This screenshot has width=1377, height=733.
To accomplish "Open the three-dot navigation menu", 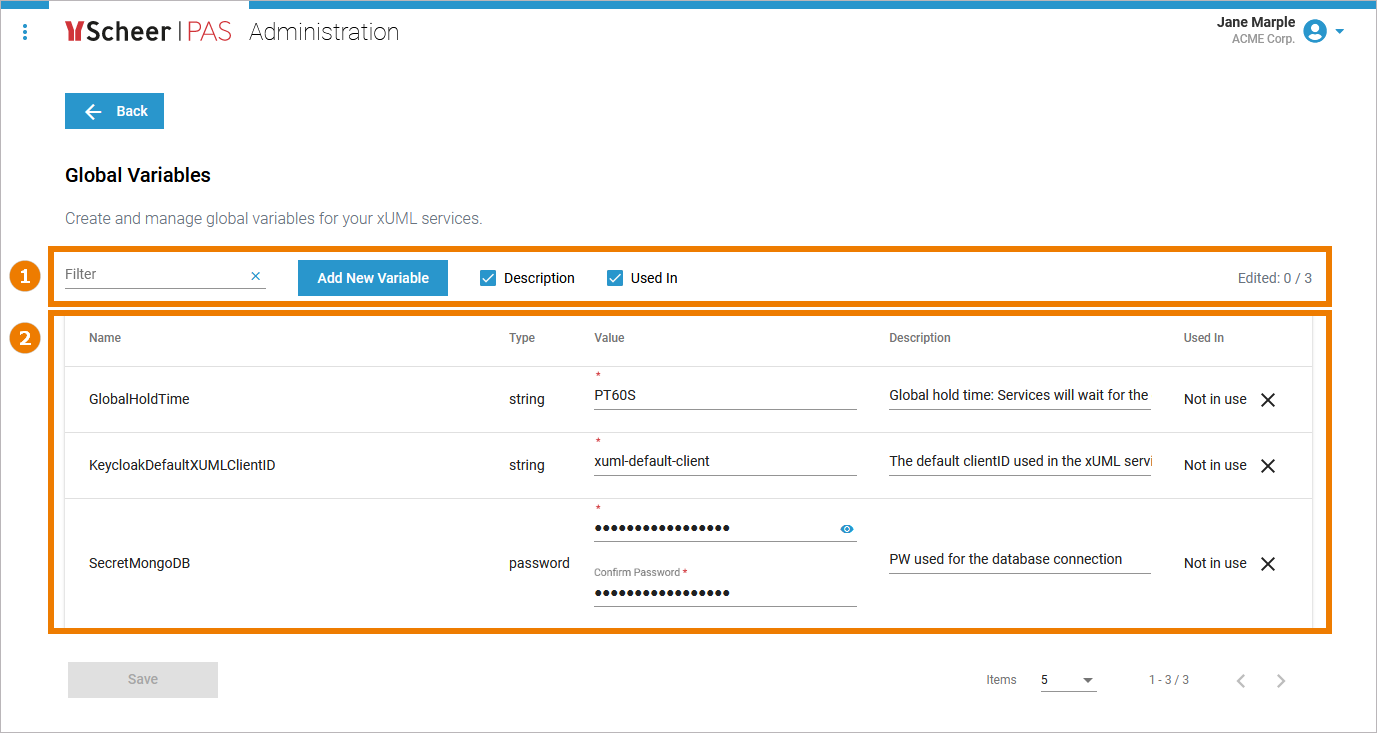I will point(25,32).
